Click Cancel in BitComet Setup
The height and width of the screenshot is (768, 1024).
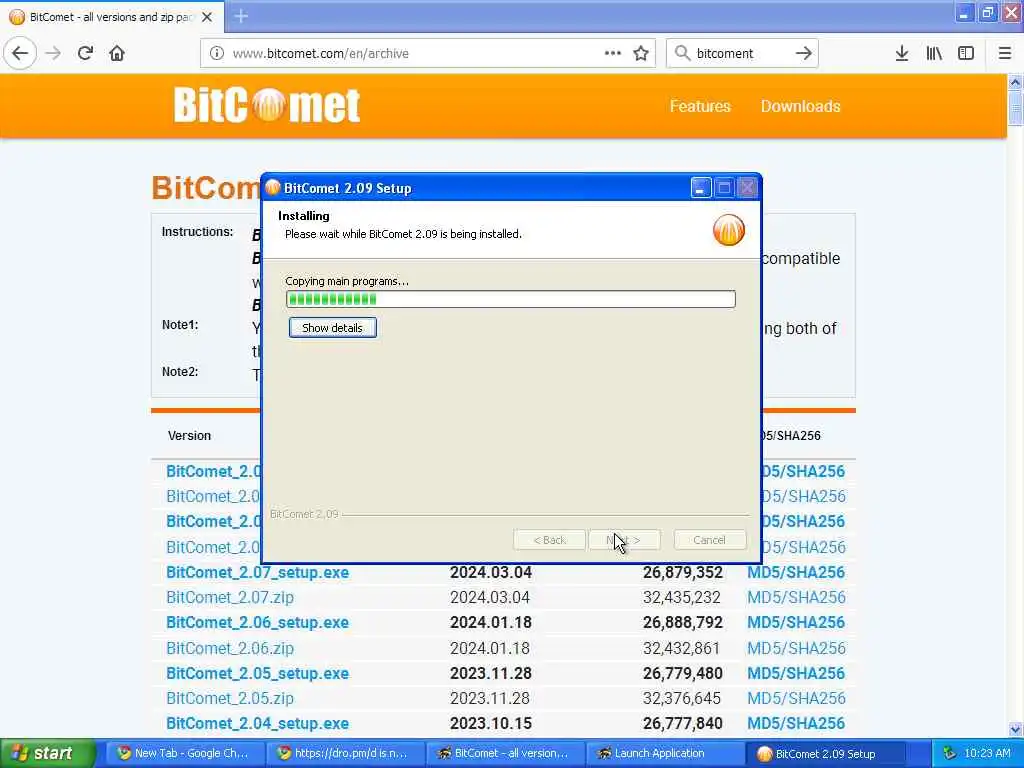[x=710, y=540]
